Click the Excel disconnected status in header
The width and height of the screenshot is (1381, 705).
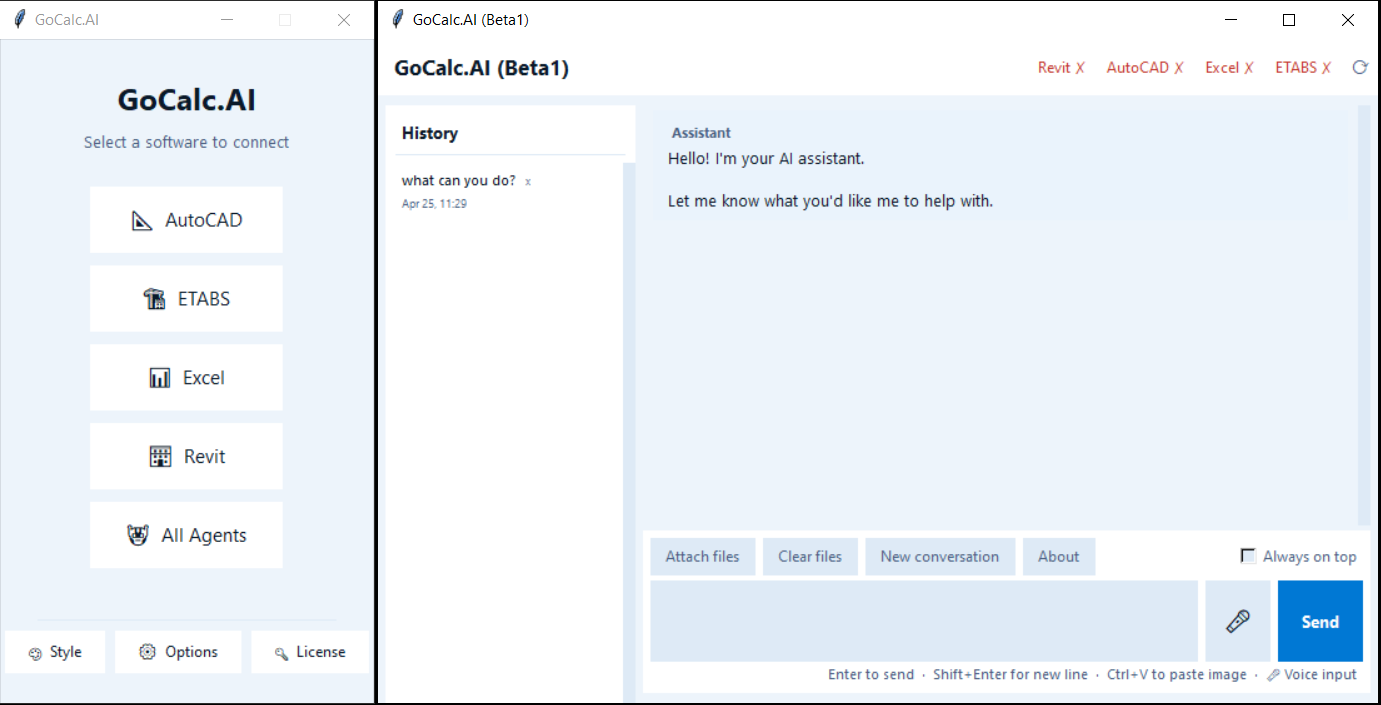tap(1229, 68)
